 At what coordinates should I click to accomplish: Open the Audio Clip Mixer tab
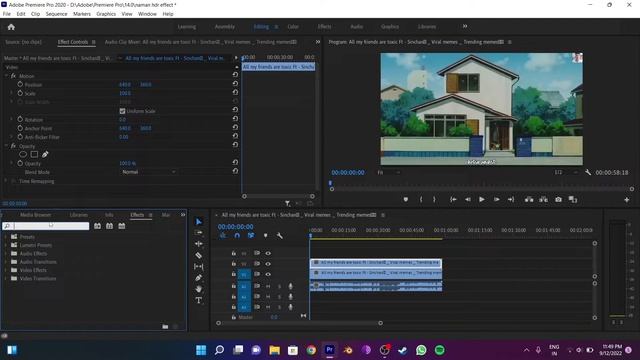[200, 42]
